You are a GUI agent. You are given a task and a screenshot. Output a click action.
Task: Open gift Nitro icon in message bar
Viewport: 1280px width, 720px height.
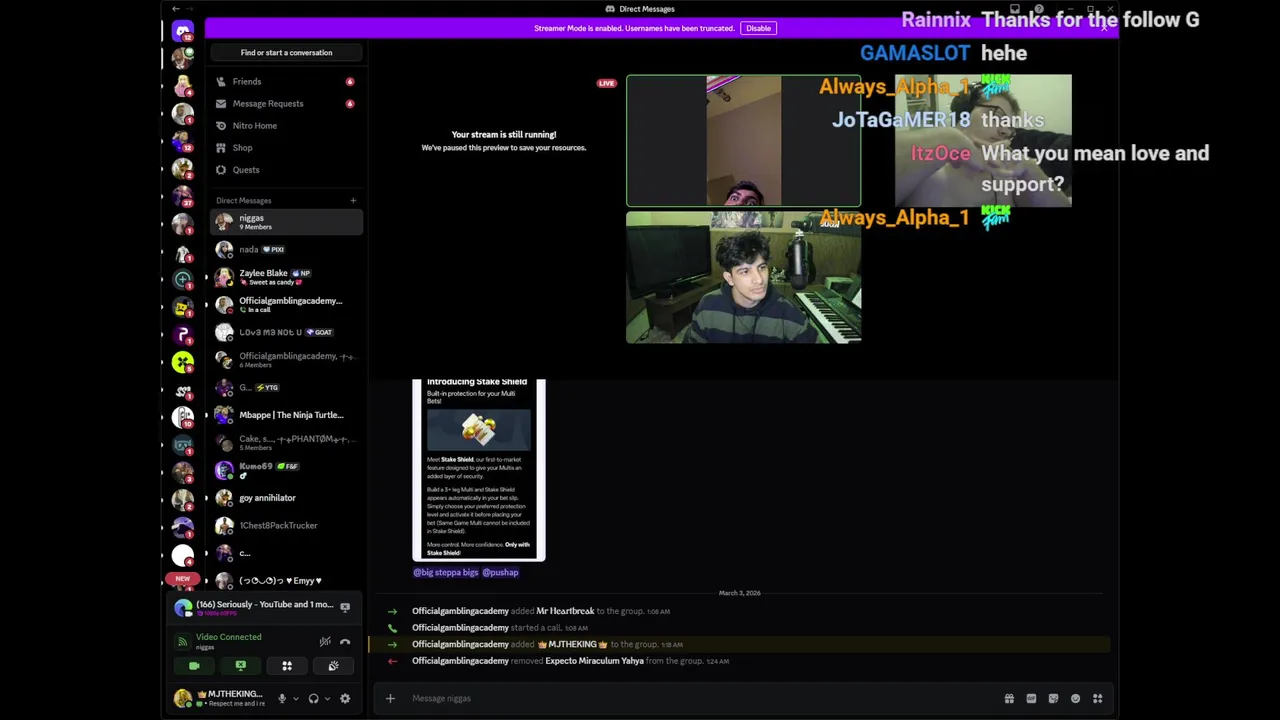(x=1009, y=699)
